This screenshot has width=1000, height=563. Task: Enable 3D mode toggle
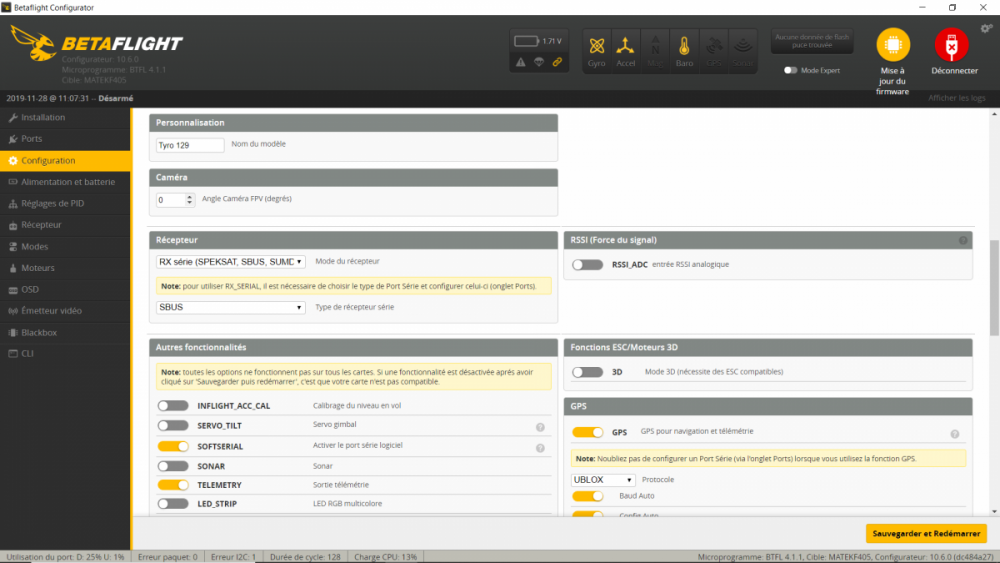click(587, 372)
